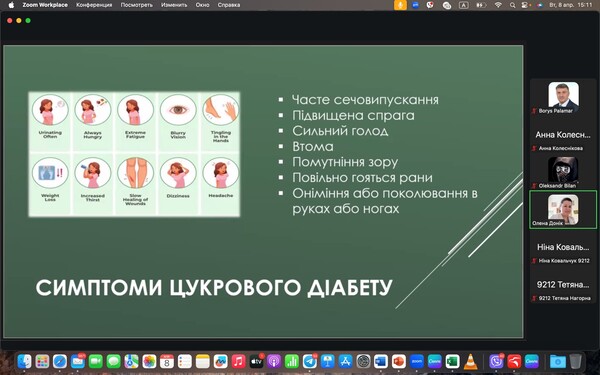Select Borys Palamar participant video tile
Viewport: 600px width, 375px height.
(x=563, y=98)
